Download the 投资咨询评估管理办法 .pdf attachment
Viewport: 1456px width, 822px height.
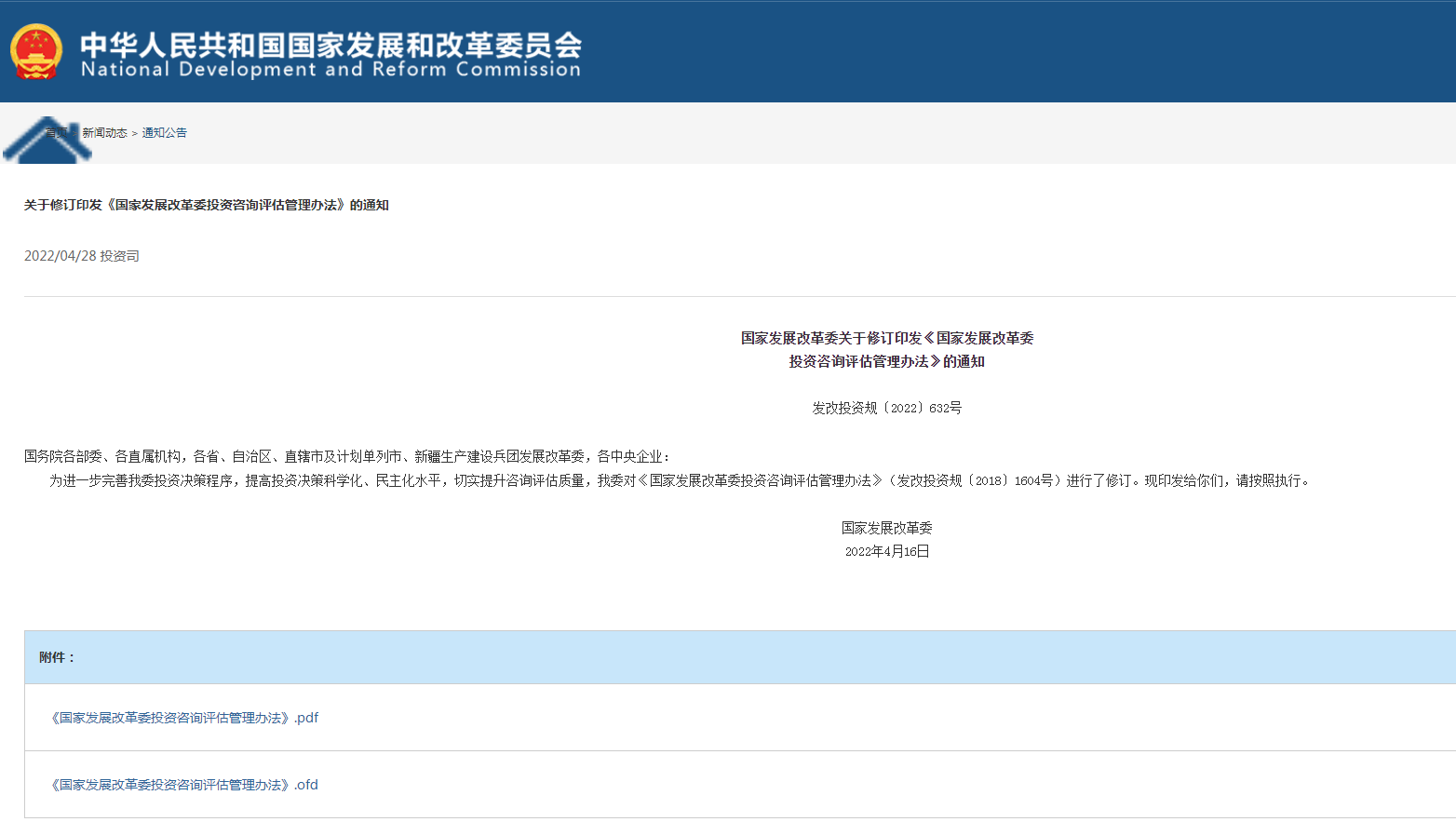pyautogui.click(x=183, y=718)
